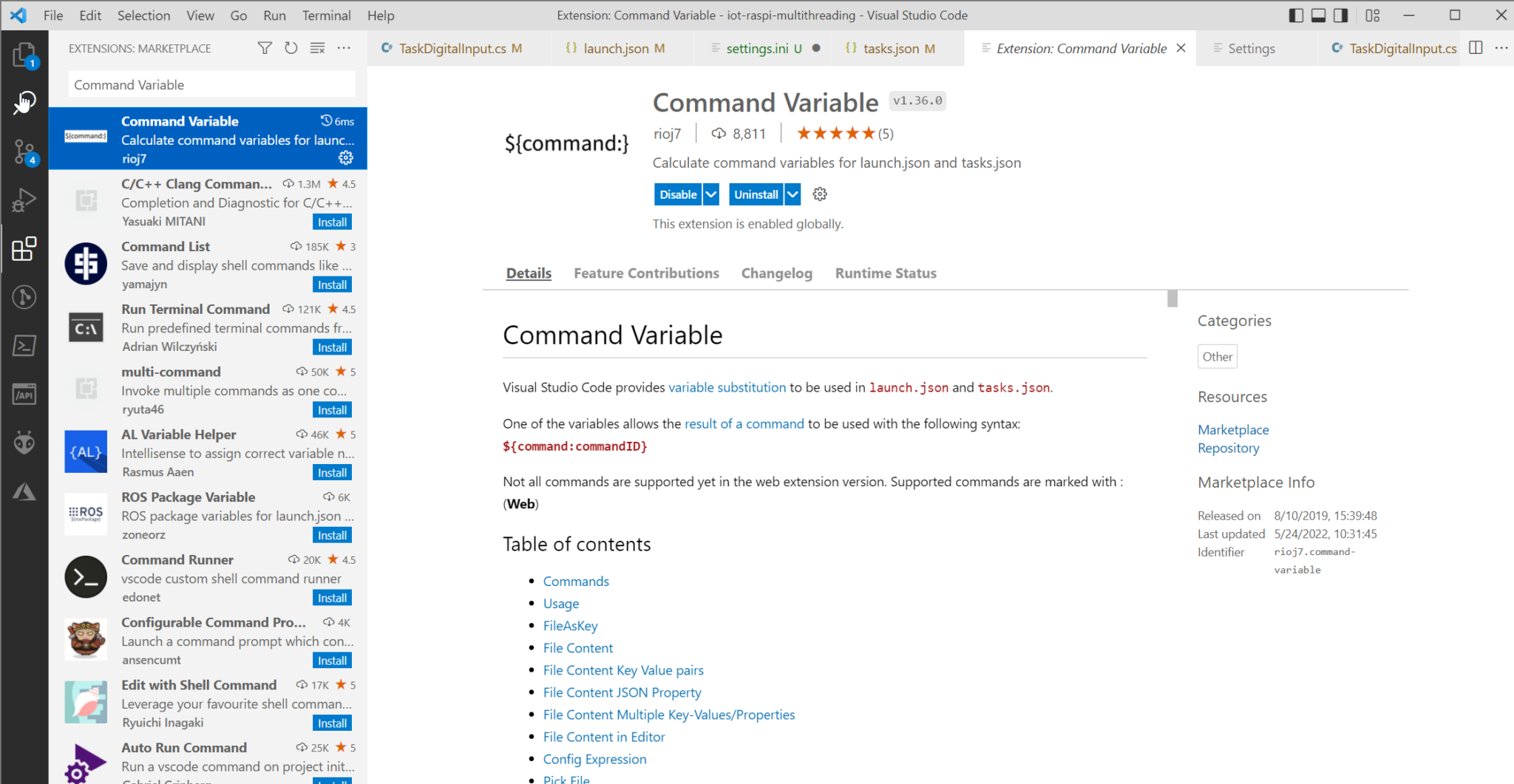
Task: Install the Command List extension
Action: tap(332, 284)
